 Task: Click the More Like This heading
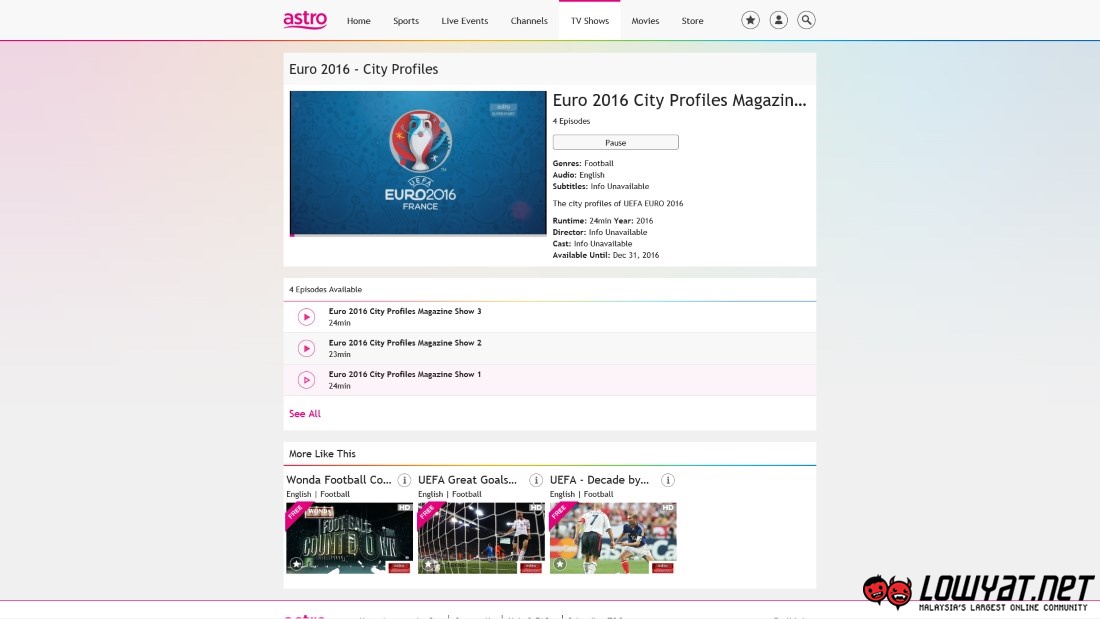(322, 454)
